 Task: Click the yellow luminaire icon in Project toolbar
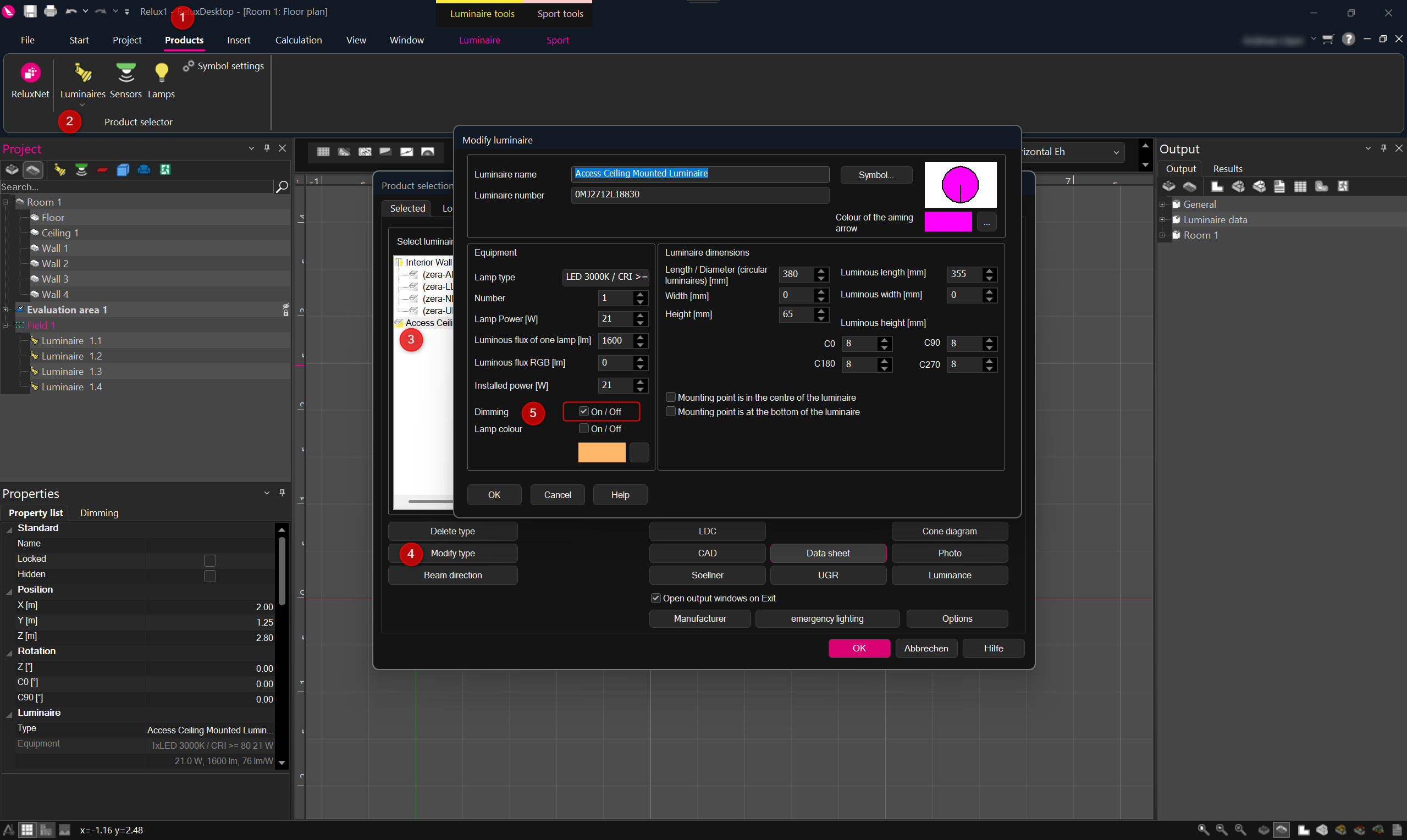[60, 170]
